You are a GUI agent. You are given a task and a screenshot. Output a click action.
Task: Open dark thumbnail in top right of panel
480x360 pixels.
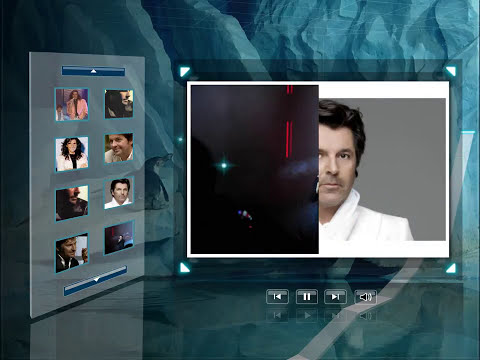click(x=119, y=104)
